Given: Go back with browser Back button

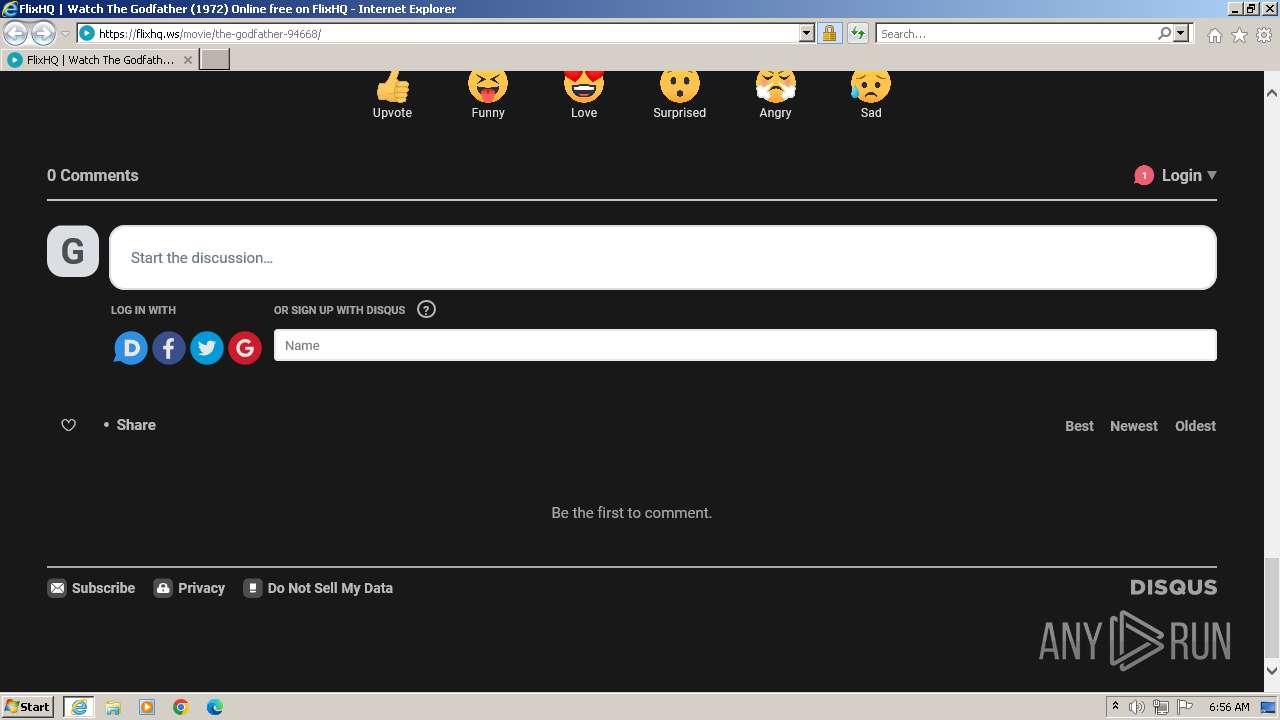Looking at the screenshot, I should 16,33.
